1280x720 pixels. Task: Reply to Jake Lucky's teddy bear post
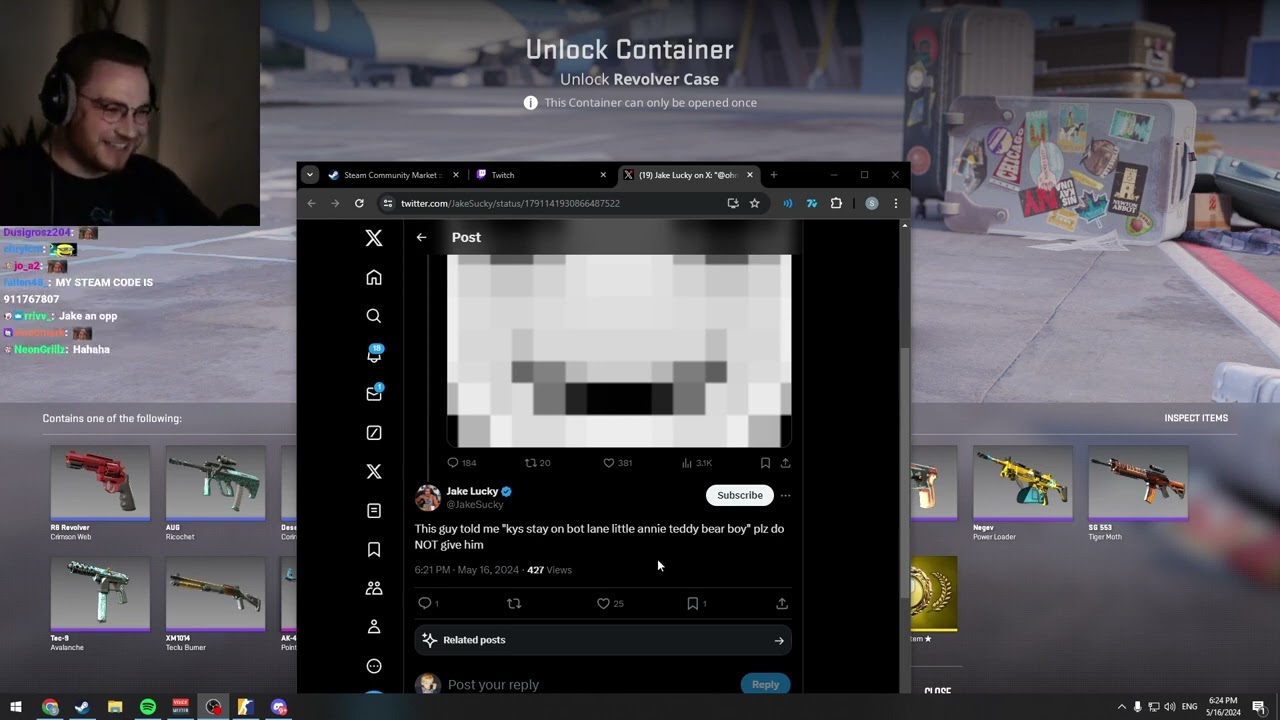pos(425,603)
